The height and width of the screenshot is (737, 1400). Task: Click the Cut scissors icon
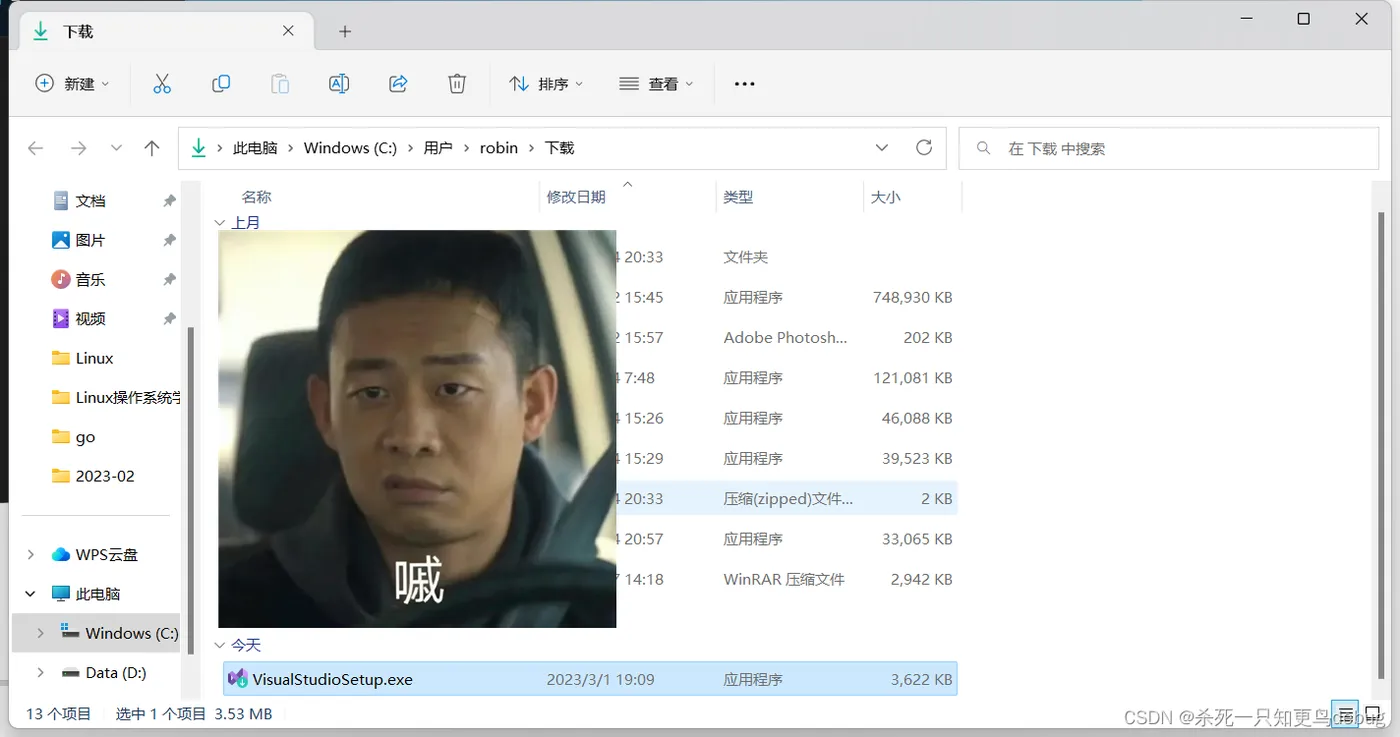(162, 84)
